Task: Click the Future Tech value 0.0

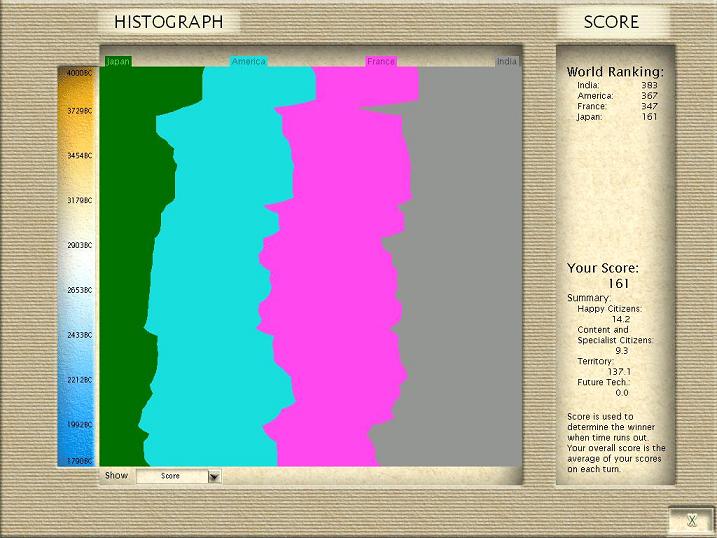Action: pos(622,393)
